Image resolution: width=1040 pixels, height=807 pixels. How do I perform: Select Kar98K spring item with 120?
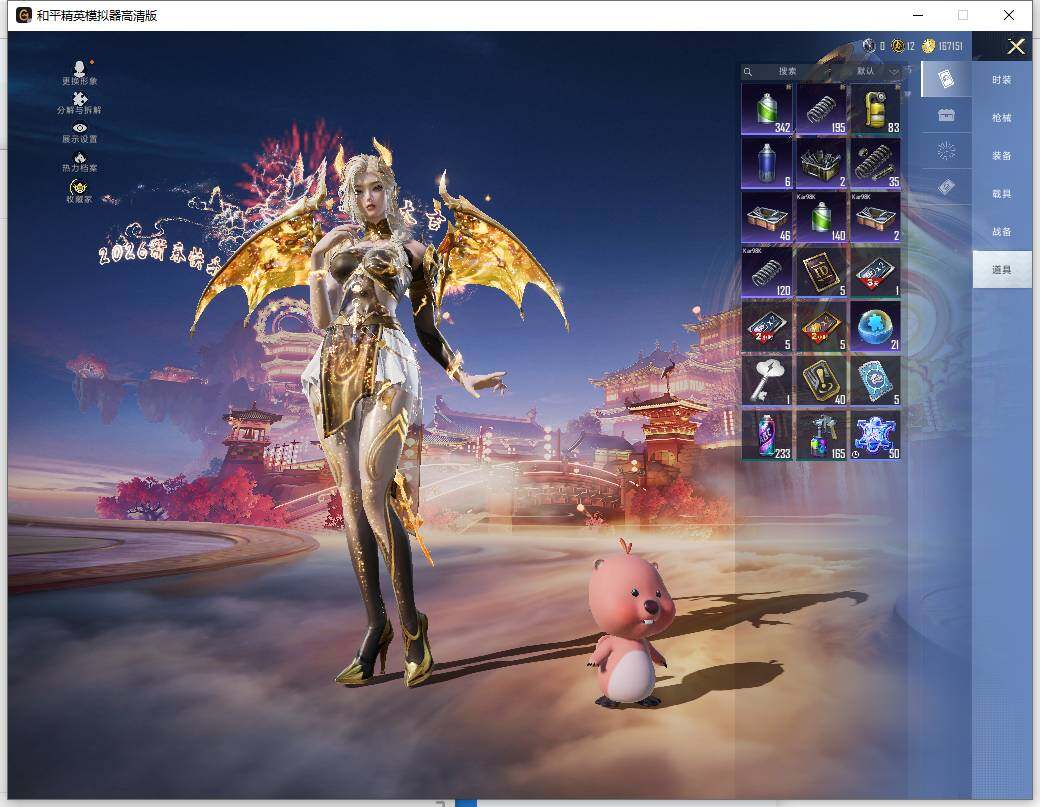point(767,273)
